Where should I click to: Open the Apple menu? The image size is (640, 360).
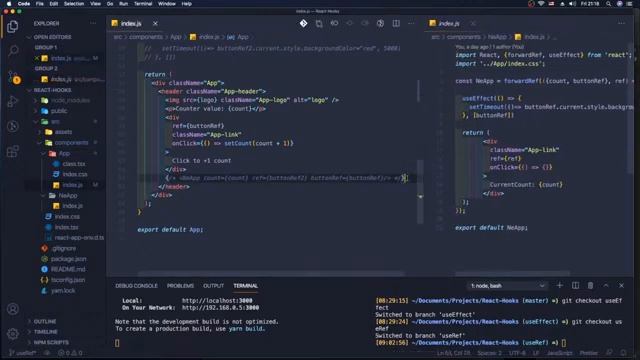pyautogui.click(x=9, y=4)
